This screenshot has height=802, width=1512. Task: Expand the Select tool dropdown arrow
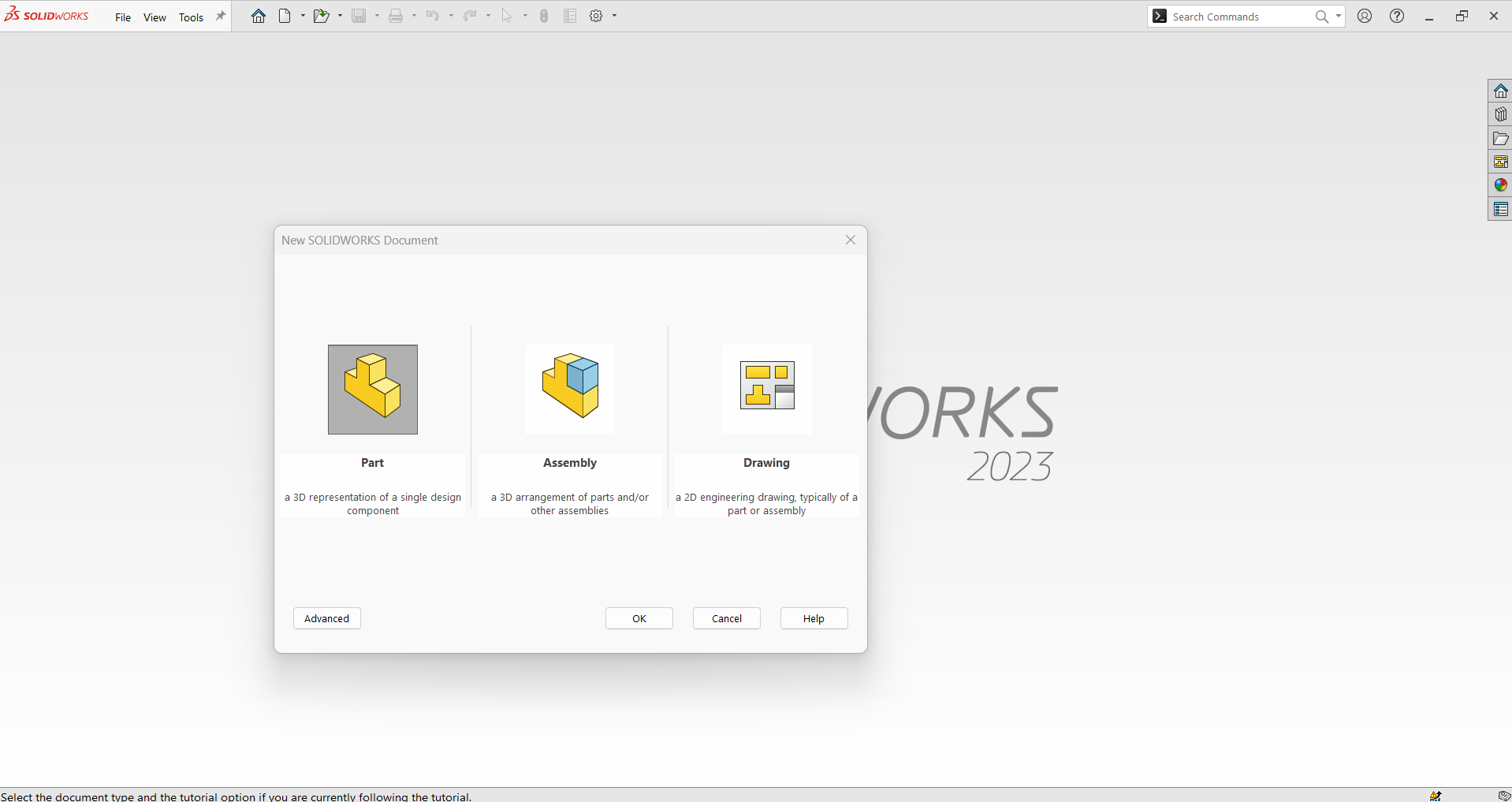pos(525,16)
